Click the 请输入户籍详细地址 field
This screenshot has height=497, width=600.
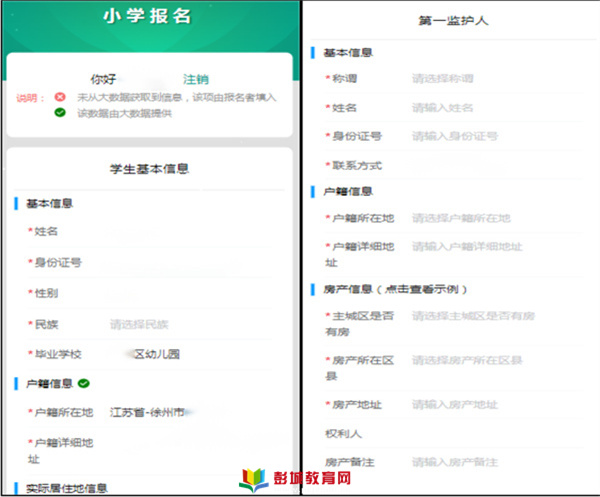(x=467, y=246)
